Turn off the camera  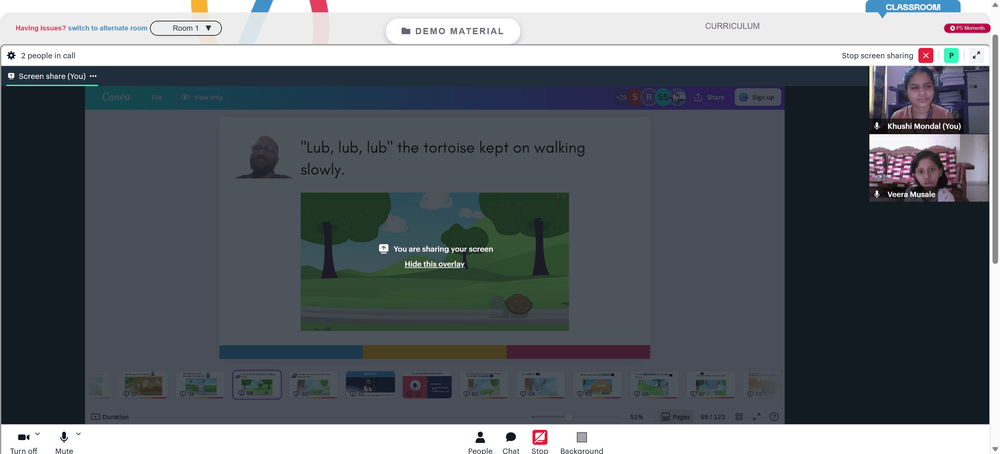tap(24, 442)
